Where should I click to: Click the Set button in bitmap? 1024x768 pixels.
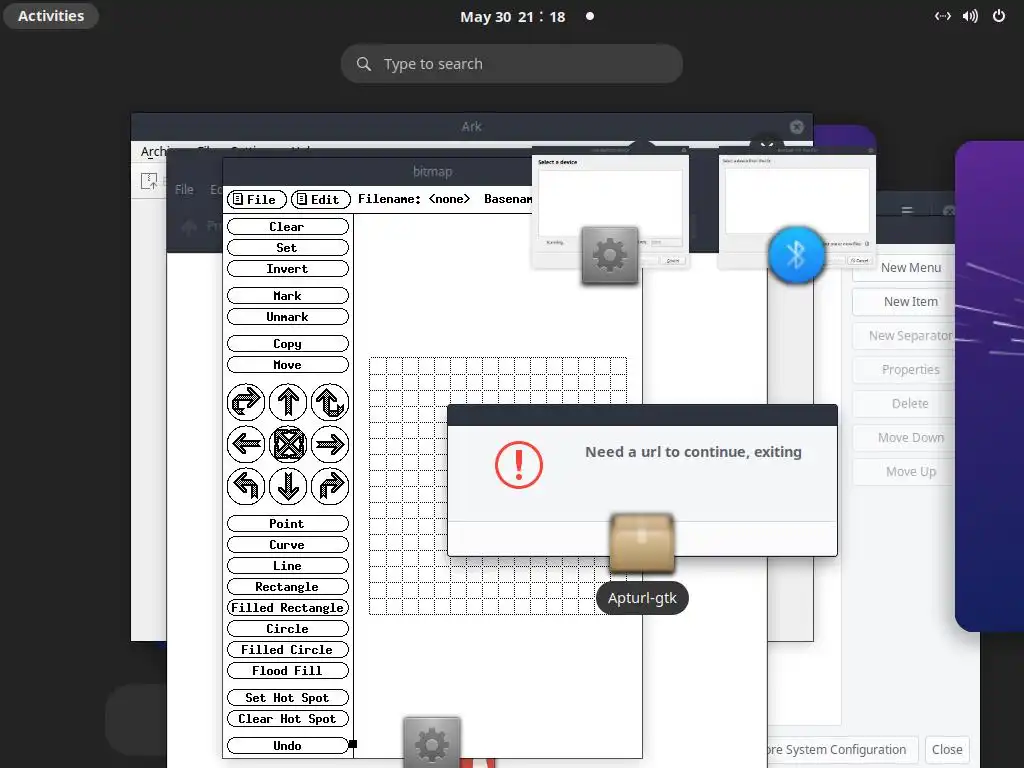[x=287, y=248]
